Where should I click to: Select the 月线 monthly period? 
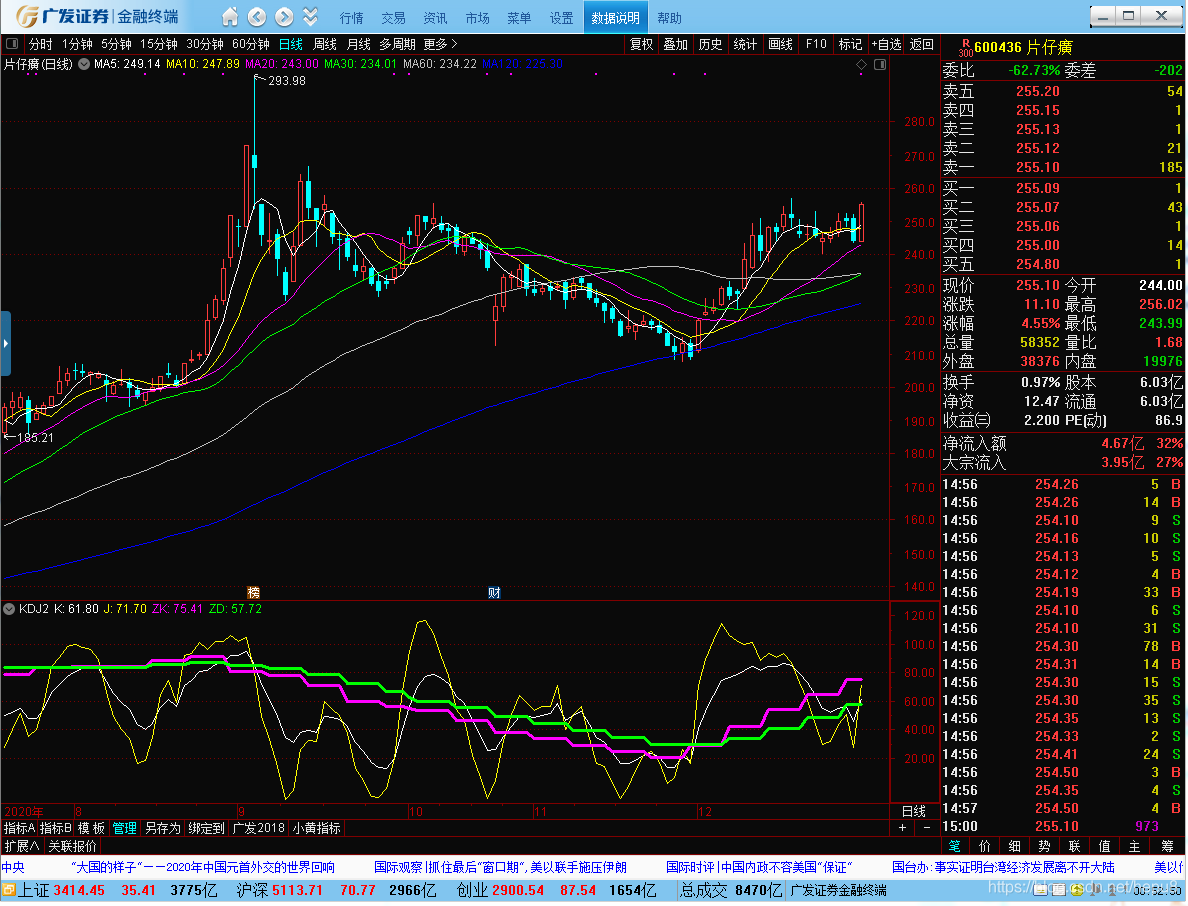358,44
